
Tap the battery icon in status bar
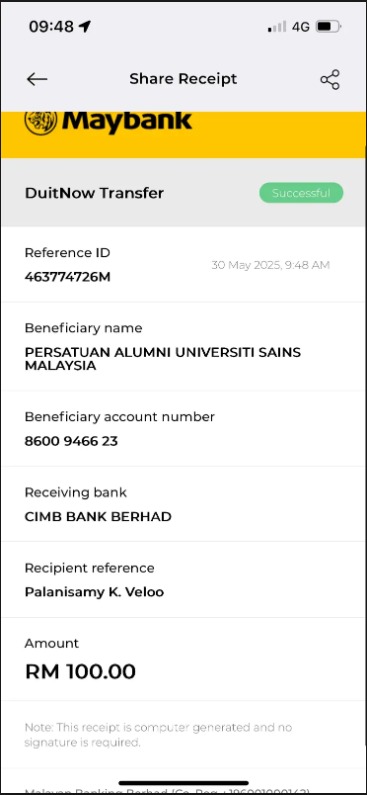point(328,26)
